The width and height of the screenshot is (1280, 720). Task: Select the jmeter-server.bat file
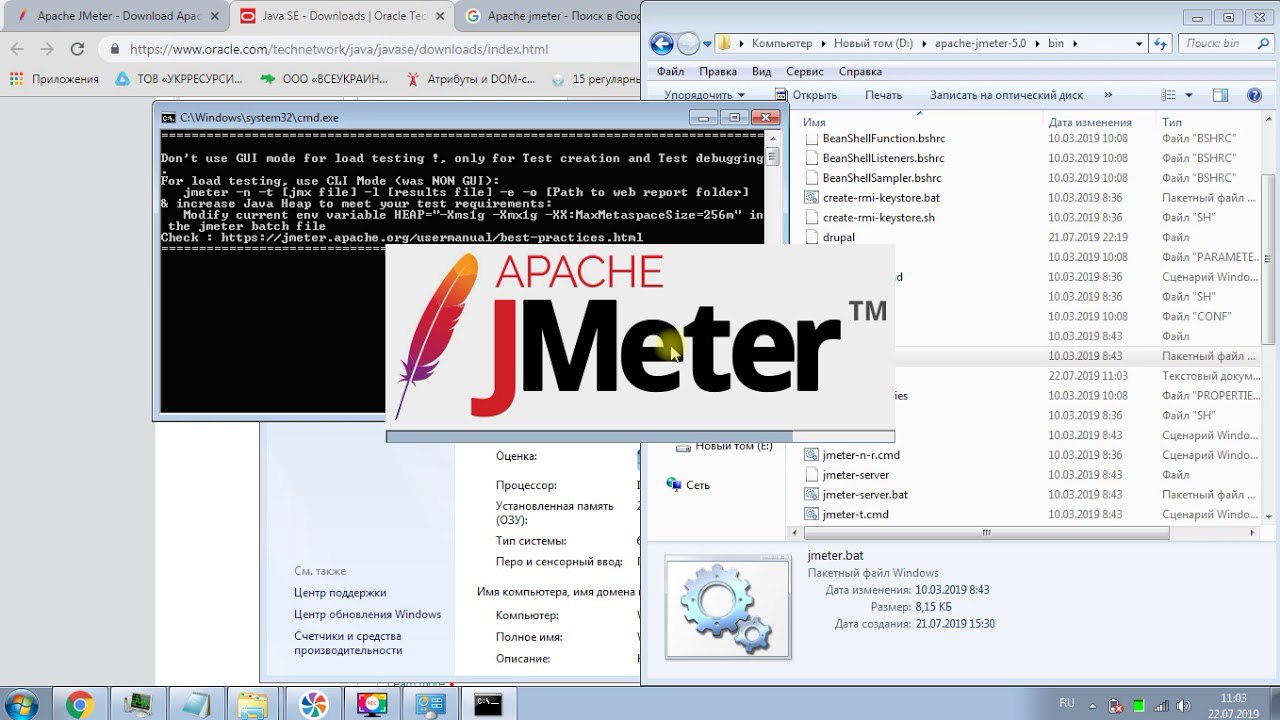pyautogui.click(x=865, y=495)
